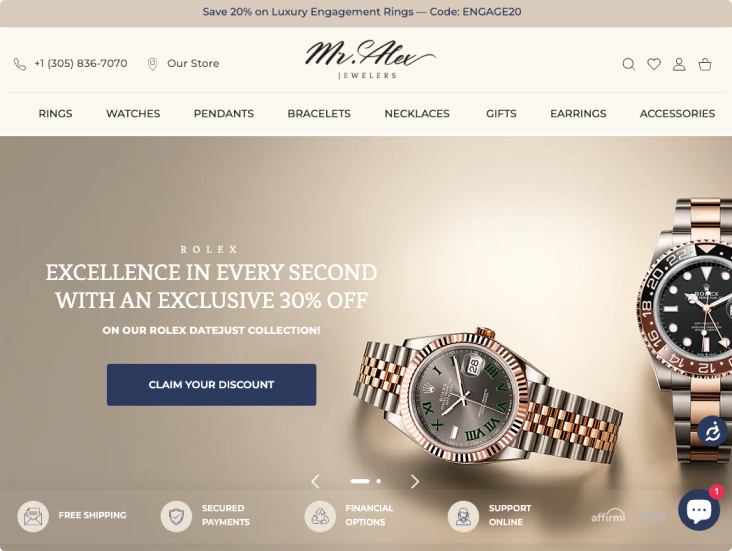
Task: Open the Rings menu
Action: (55, 113)
